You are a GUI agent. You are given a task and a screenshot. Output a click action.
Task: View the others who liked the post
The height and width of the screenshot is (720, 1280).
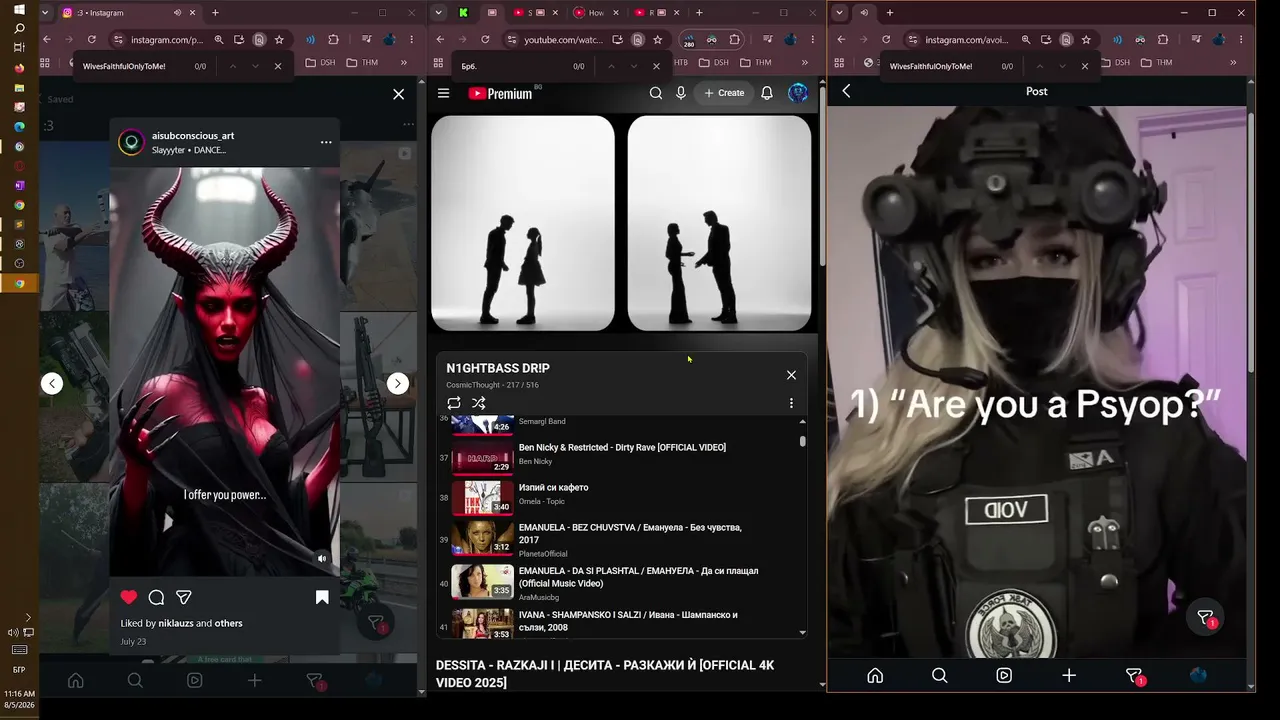click(228, 623)
